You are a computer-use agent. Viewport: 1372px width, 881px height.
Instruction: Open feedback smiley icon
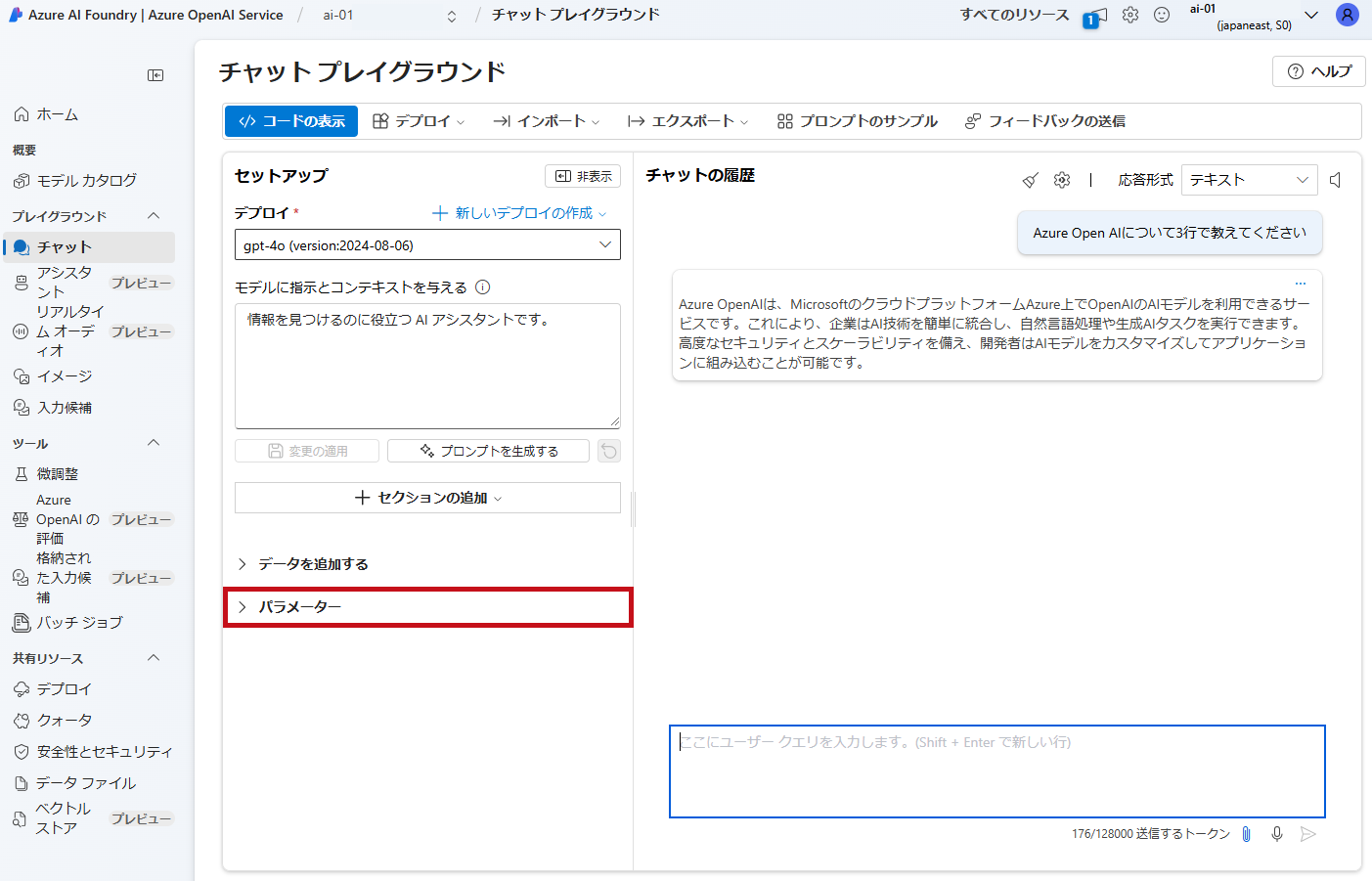click(x=1162, y=15)
